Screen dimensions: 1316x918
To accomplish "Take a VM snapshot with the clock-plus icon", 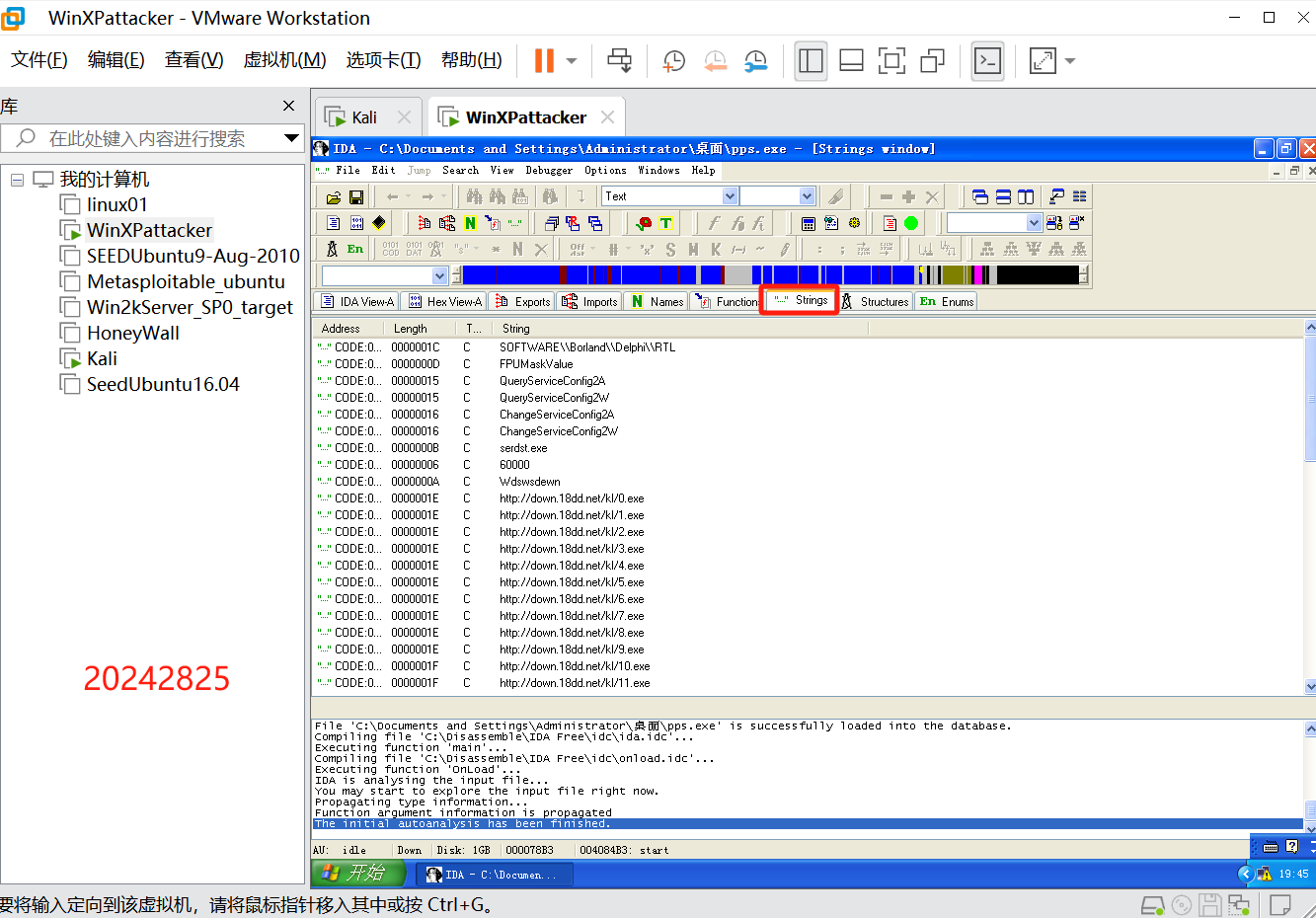I will tap(674, 61).
